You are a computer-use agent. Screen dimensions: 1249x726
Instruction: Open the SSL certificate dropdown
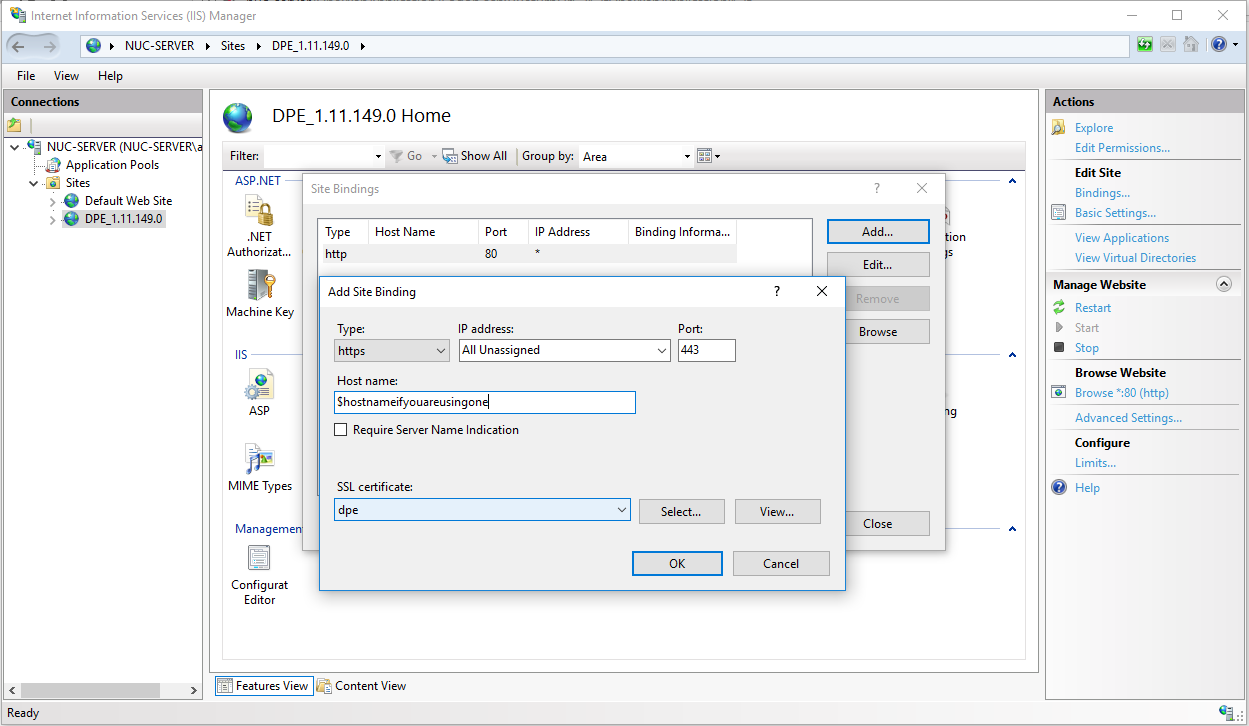coord(622,510)
